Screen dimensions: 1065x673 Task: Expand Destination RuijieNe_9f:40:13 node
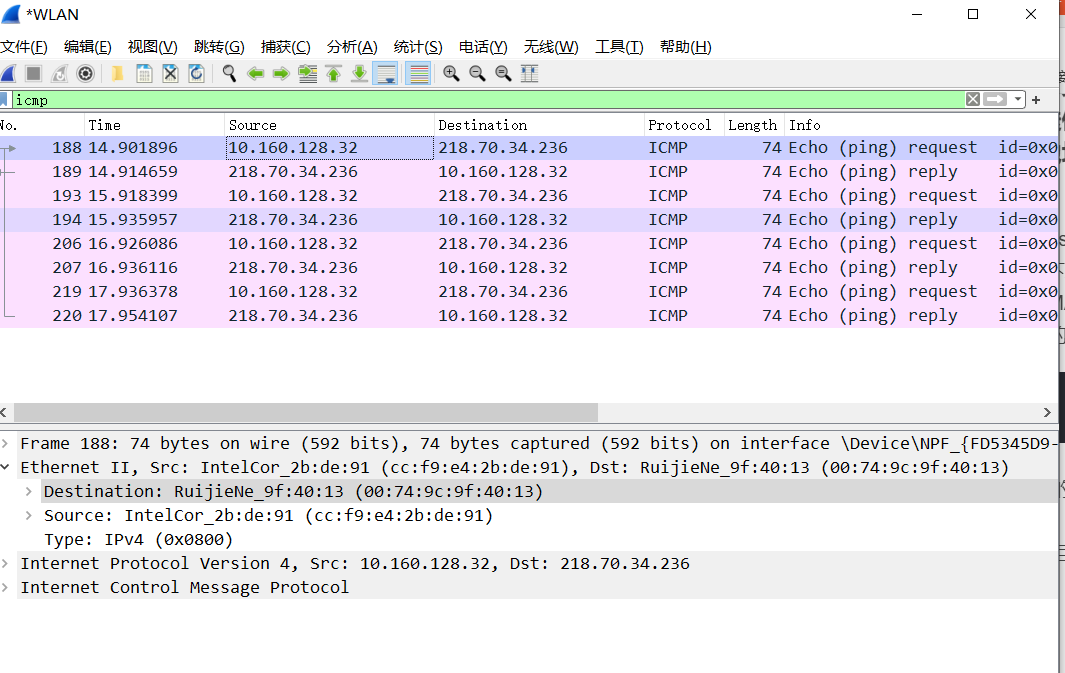29,491
